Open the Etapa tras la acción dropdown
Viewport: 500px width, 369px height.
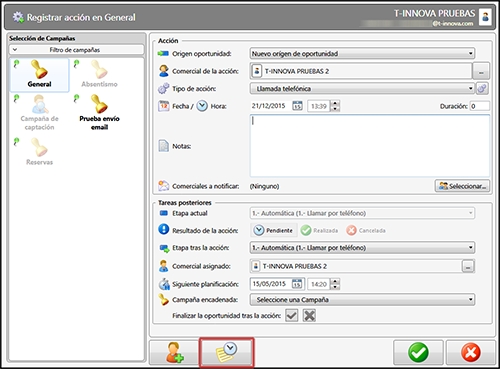362,248
